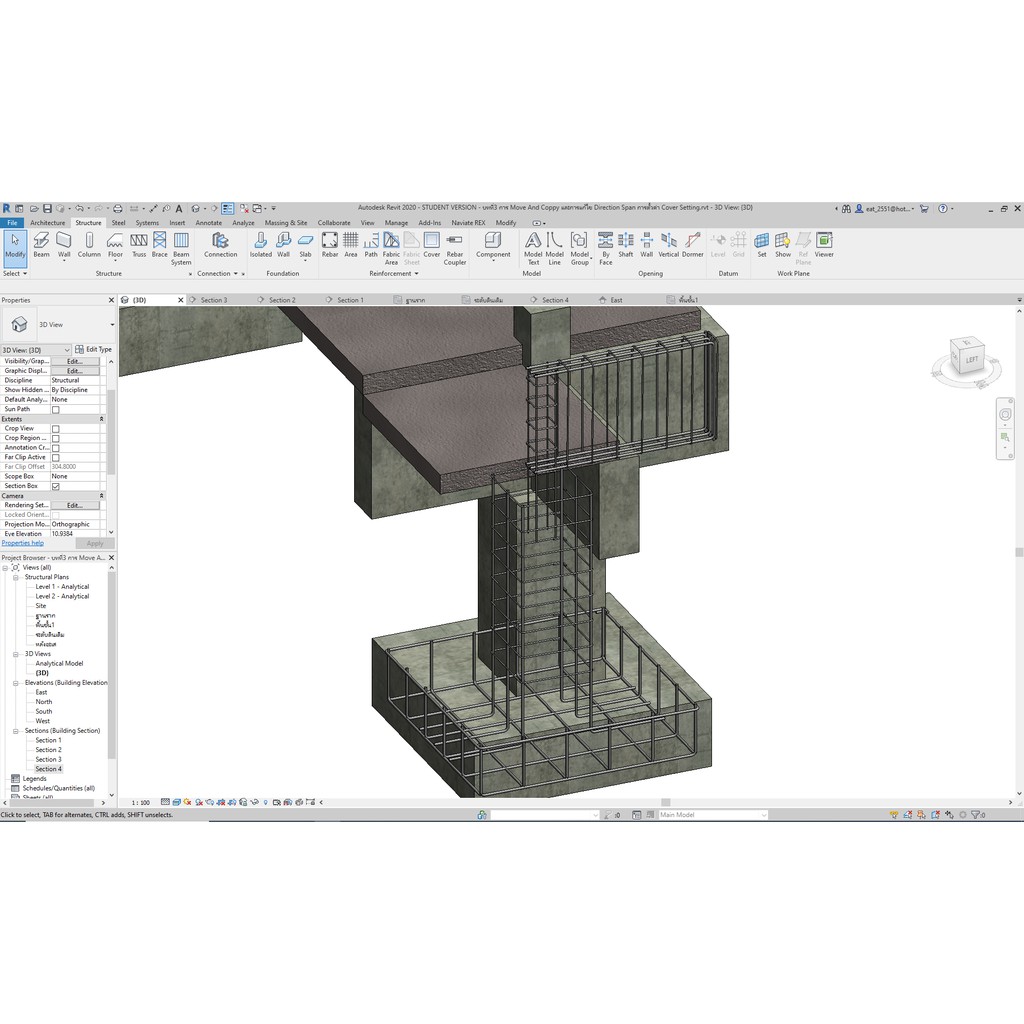Open the Massing & Site tab
Image resolution: width=1024 pixels, height=1024 pixels.
[285, 223]
